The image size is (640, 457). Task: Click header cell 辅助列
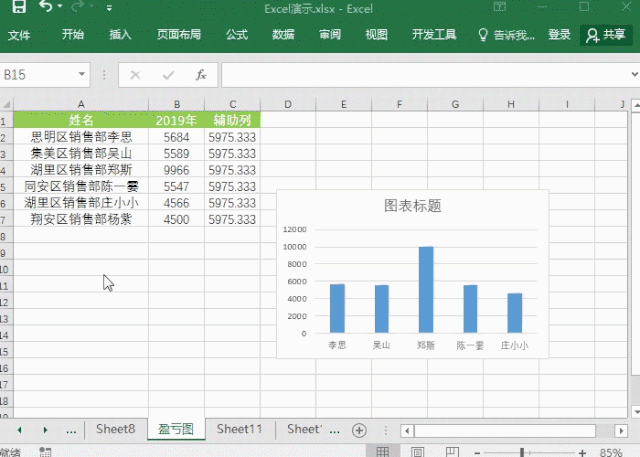pyautogui.click(x=232, y=120)
